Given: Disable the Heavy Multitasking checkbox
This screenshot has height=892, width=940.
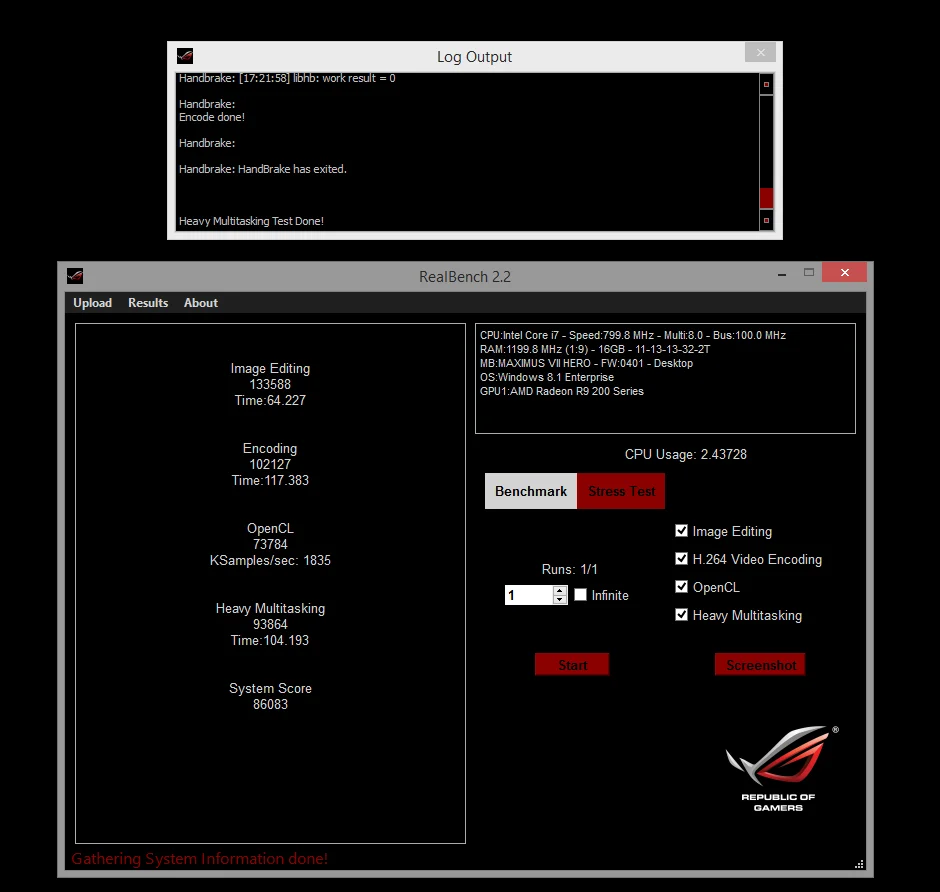Looking at the screenshot, I should [681, 614].
